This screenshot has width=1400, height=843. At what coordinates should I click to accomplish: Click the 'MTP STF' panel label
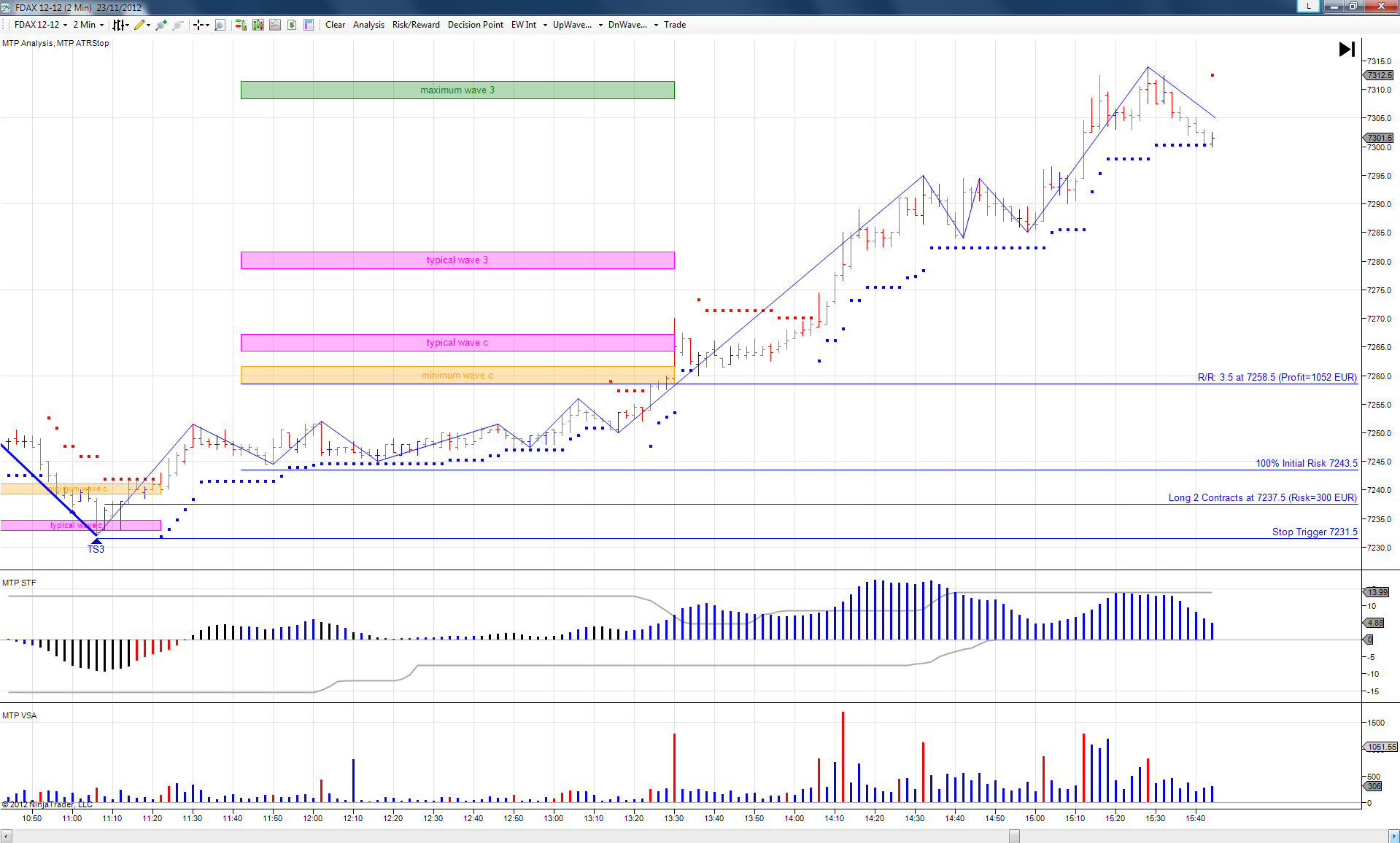[19, 583]
